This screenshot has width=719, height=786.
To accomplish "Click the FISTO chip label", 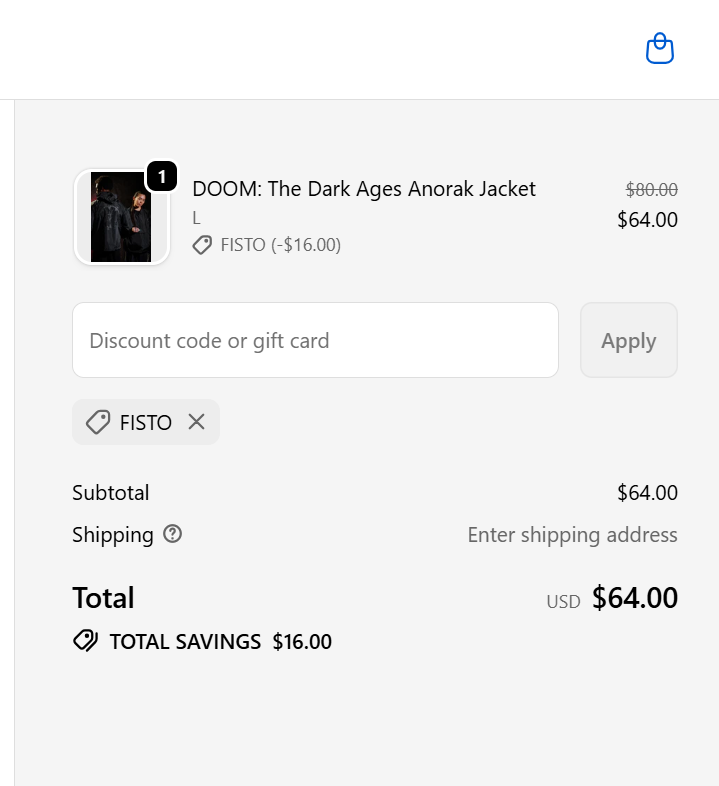I will tap(146, 422).
